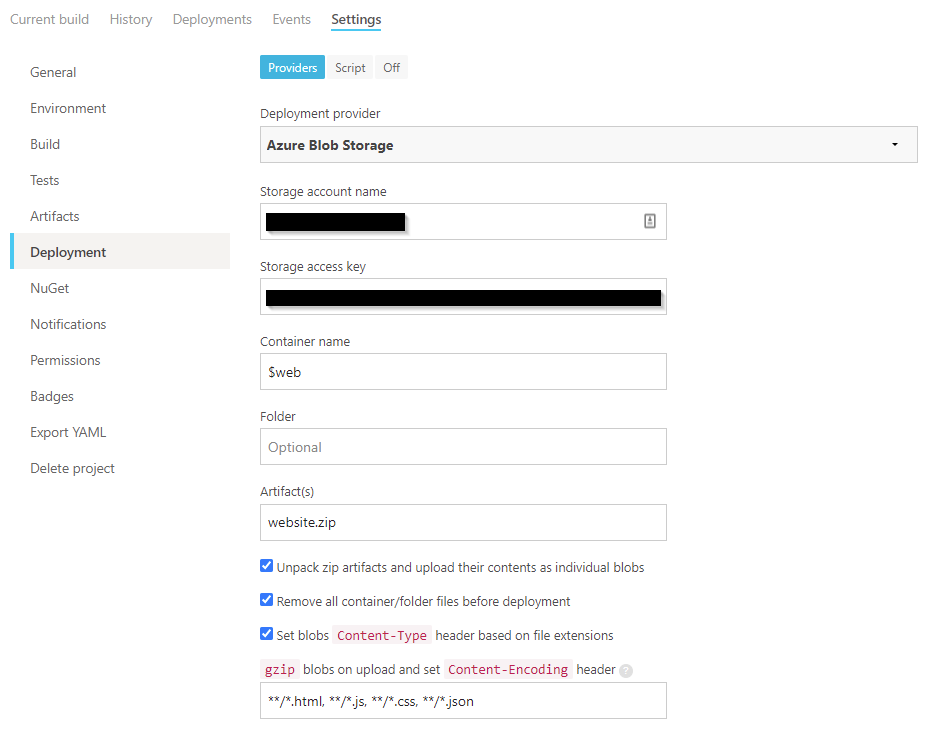Click Export YAML in the sidebar
Screen dimensions: 931x729
pos(68,432)
